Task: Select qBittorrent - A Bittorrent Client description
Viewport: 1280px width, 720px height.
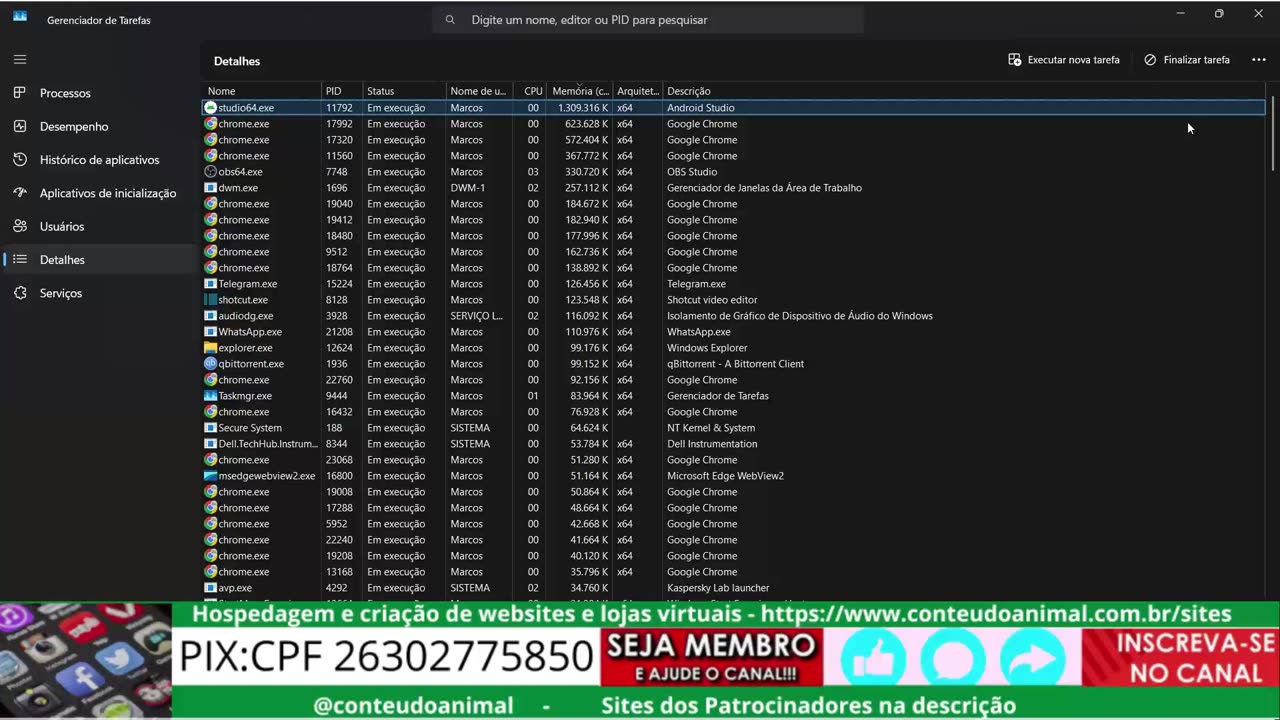Action: [x=735, y=364]
